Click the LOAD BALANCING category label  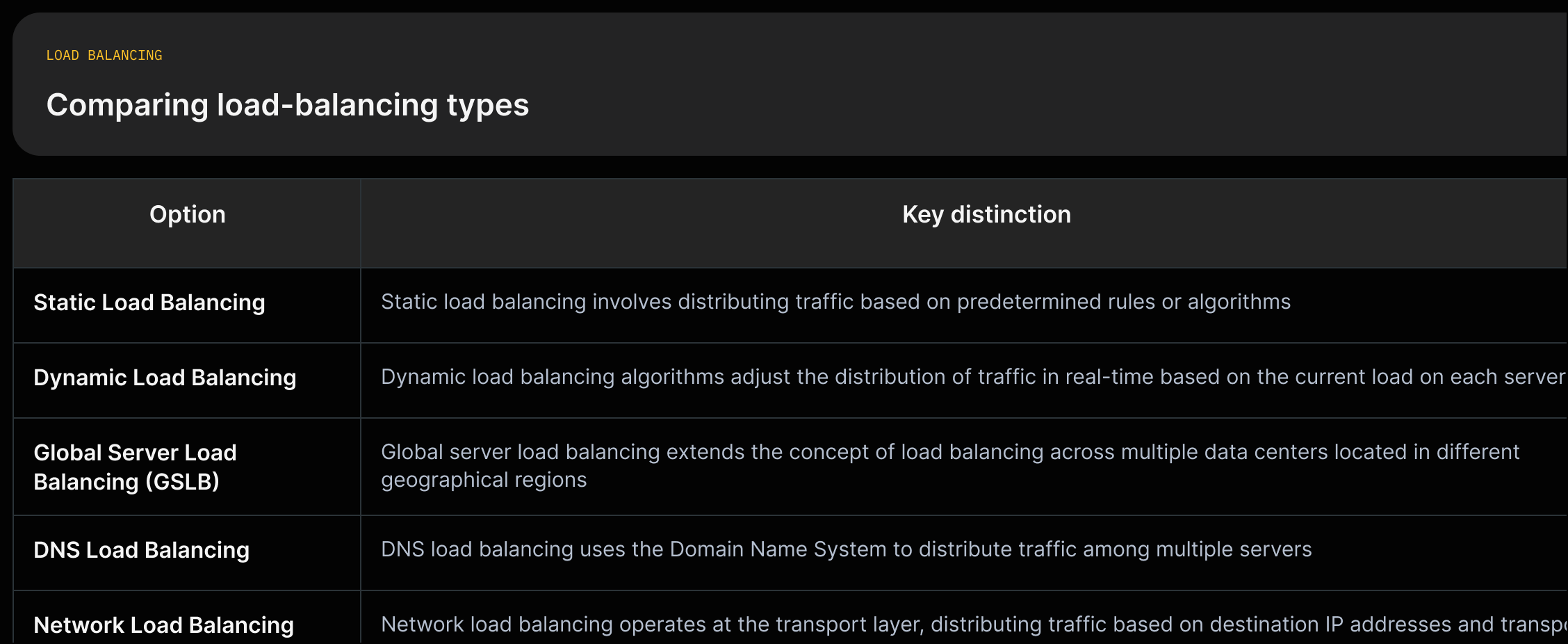(x=104, y=56)
